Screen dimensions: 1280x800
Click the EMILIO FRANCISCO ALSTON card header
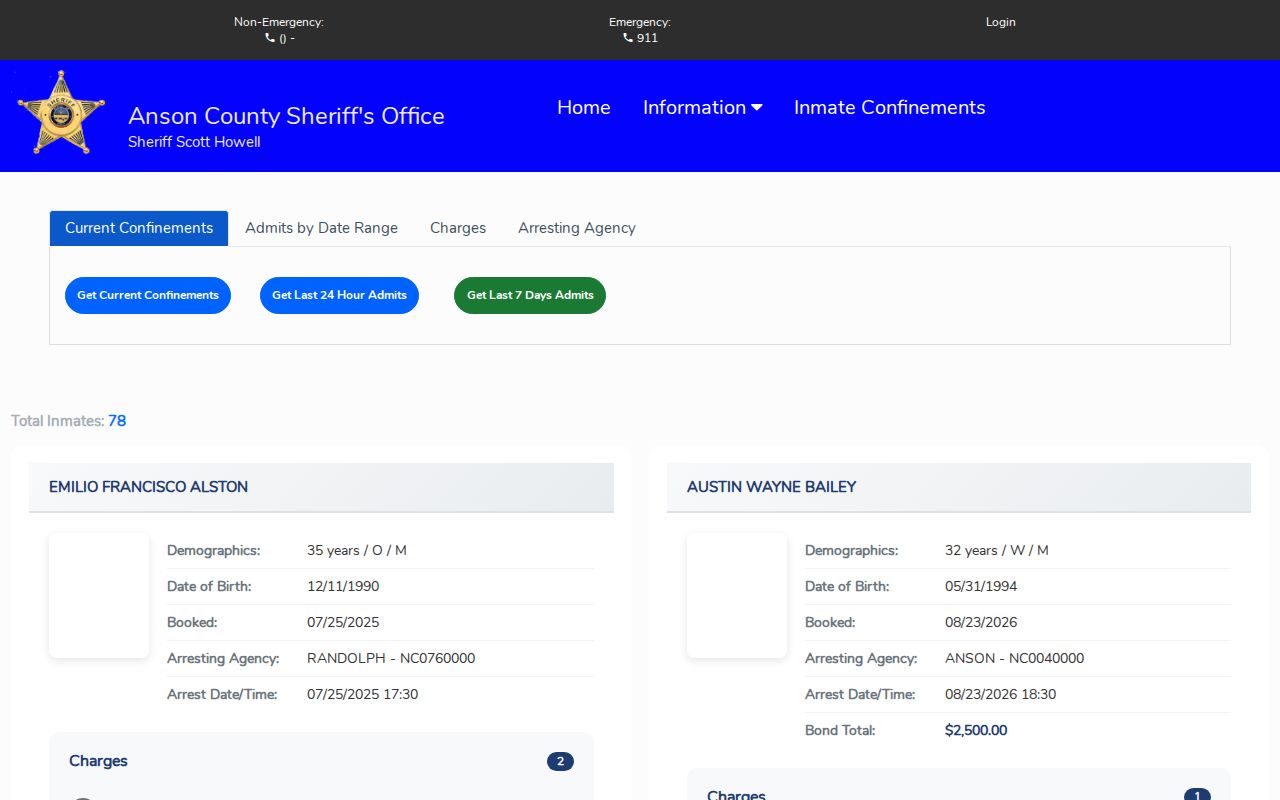pos(321,487)
